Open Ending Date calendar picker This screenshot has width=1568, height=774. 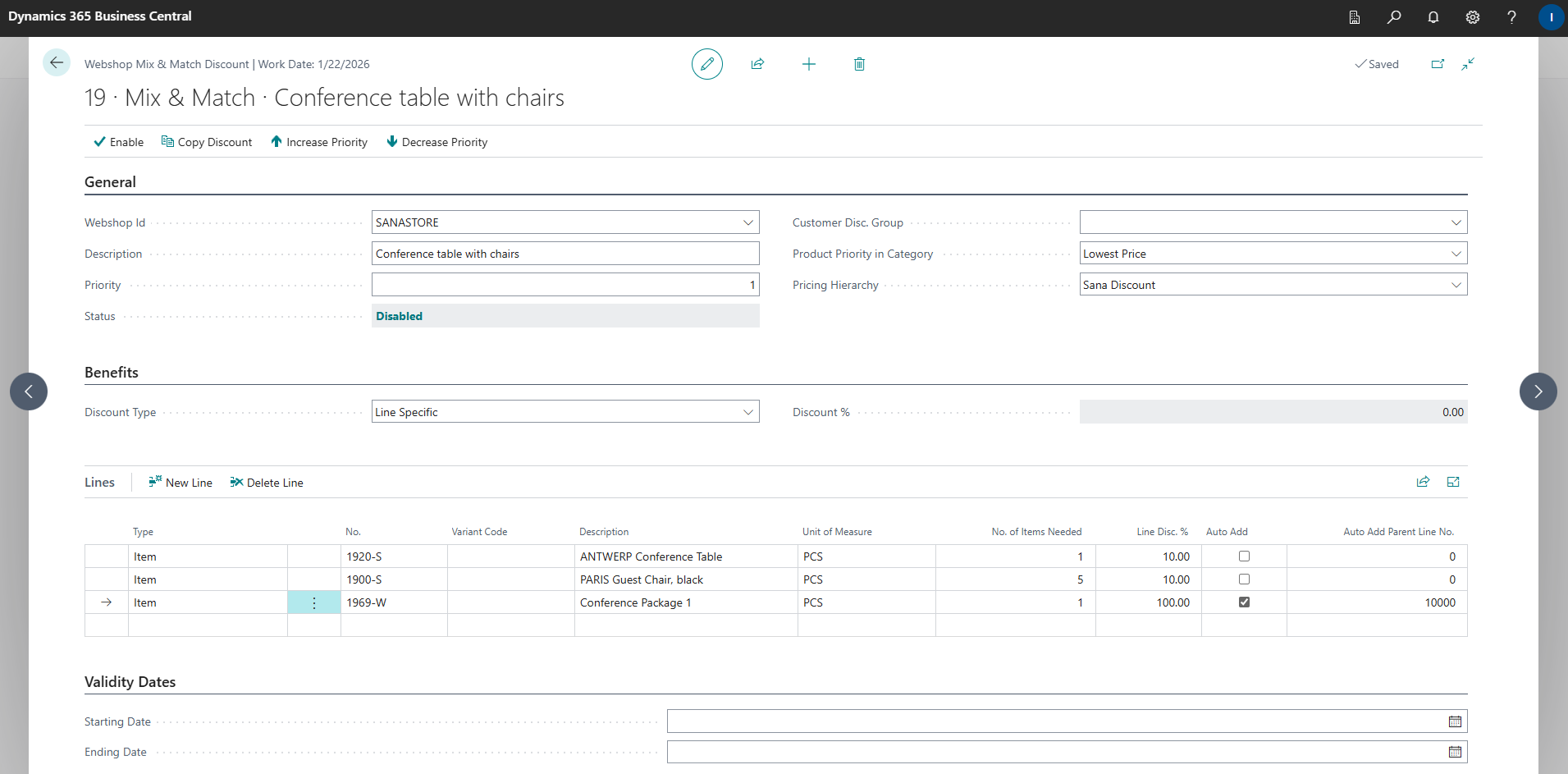click(x=1455, y=752)
